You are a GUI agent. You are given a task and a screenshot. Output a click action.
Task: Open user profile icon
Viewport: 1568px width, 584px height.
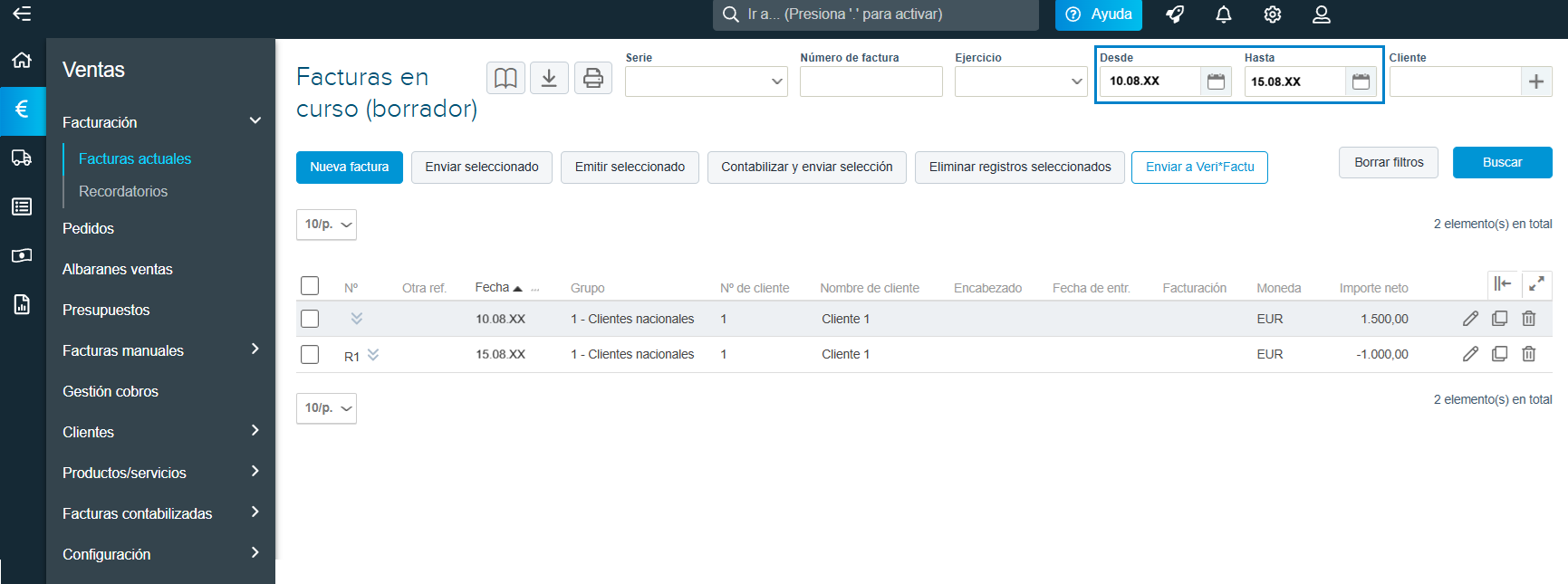click(1322, 14)
